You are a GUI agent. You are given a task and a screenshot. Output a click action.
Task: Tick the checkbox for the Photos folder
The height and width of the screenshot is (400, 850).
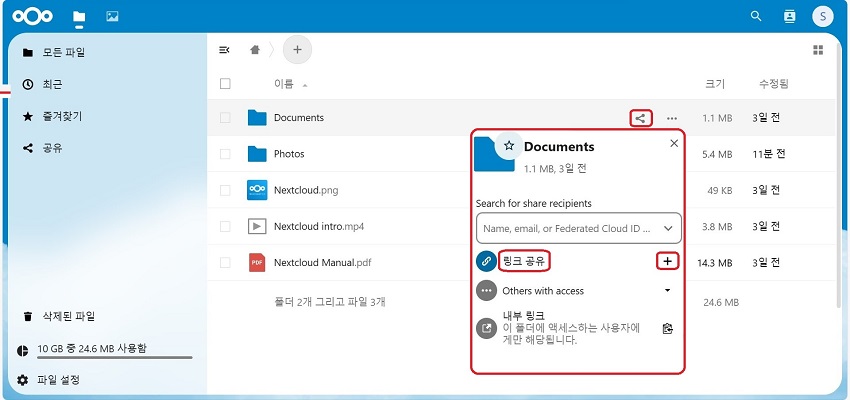coord(225,154)
